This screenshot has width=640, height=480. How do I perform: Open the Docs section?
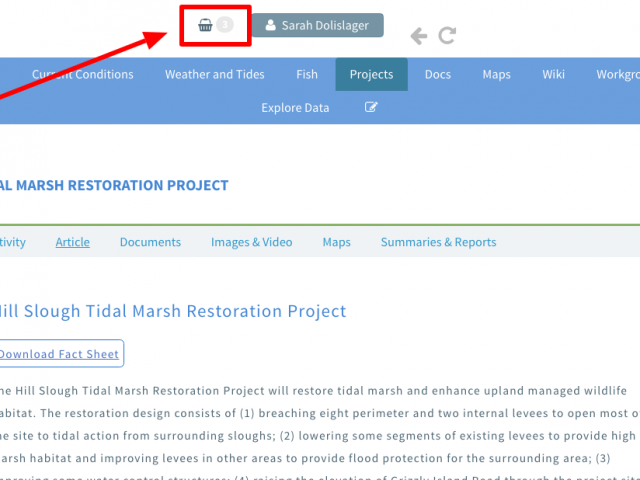coord(438,74)
